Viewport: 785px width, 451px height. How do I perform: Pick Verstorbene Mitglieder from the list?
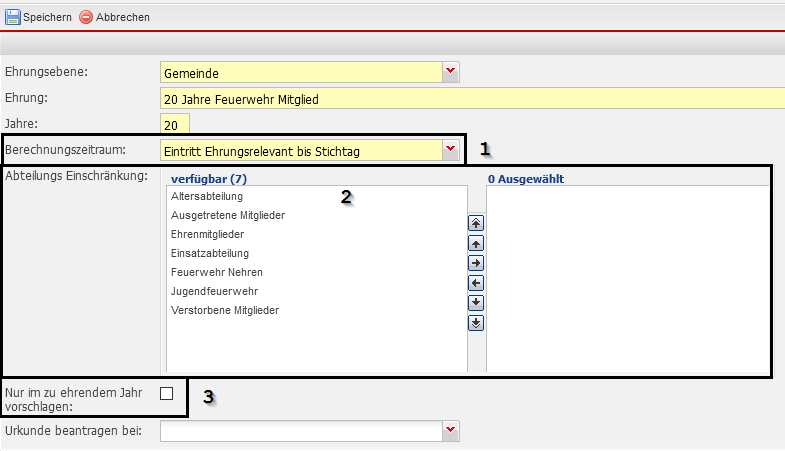[225, 310]
